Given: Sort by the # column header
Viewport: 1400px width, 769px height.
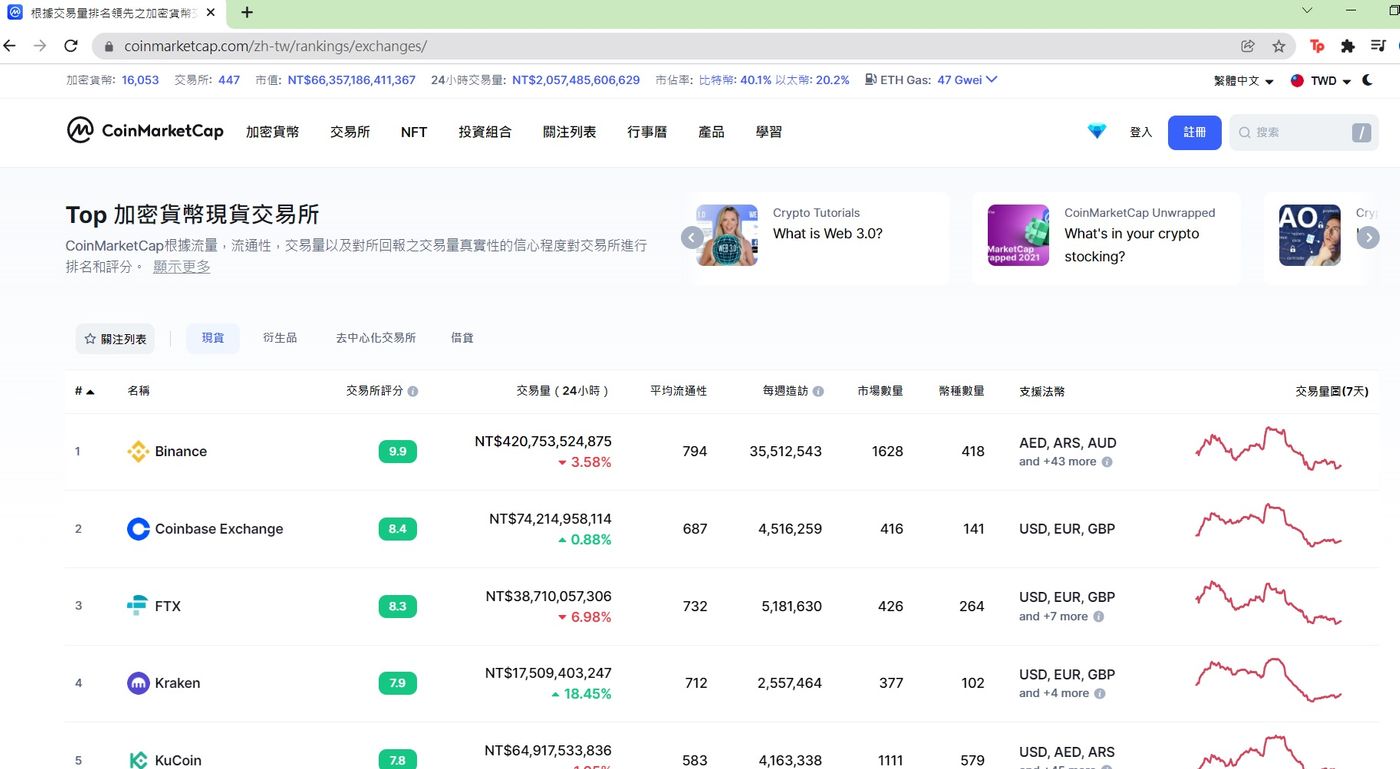Looking at the screenshot, I should coord(84,391).
